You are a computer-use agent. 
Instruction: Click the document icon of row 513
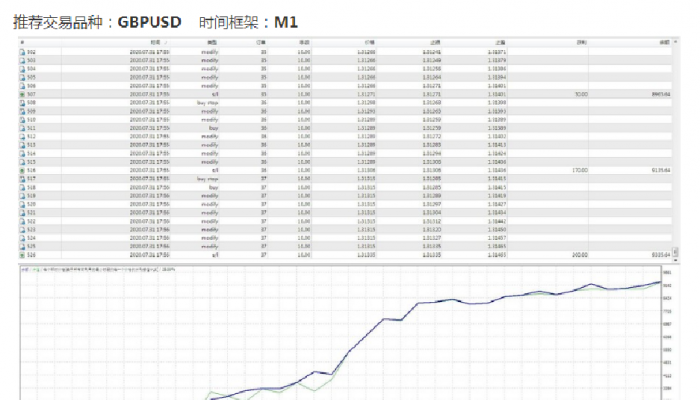click(22, 145)
